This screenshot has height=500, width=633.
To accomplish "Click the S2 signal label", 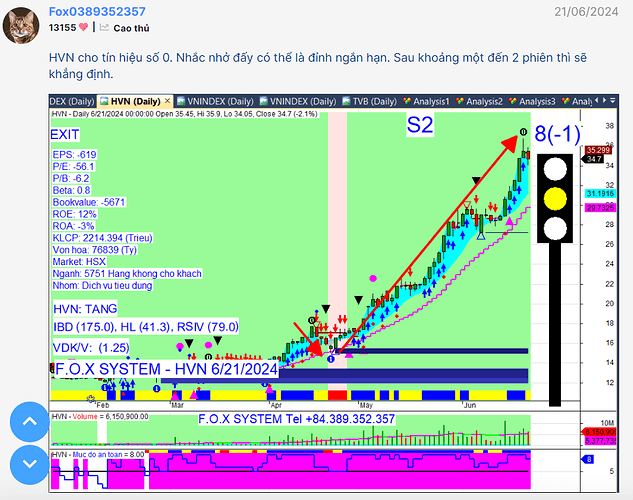I will [420, 125].
